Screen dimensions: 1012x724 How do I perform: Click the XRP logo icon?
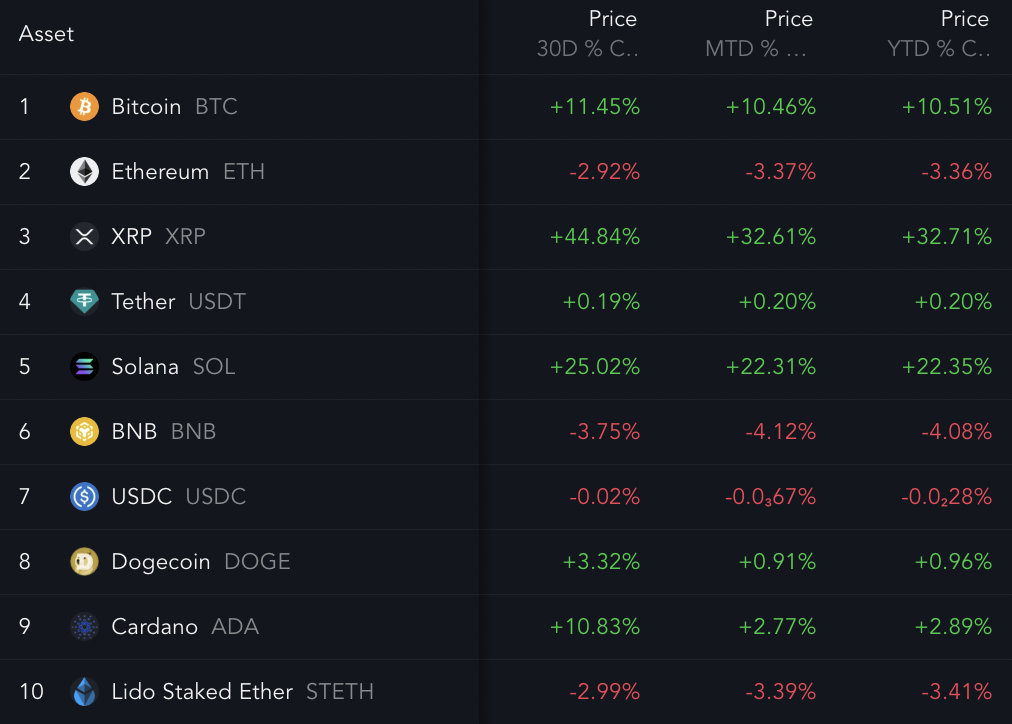point(84,237)
